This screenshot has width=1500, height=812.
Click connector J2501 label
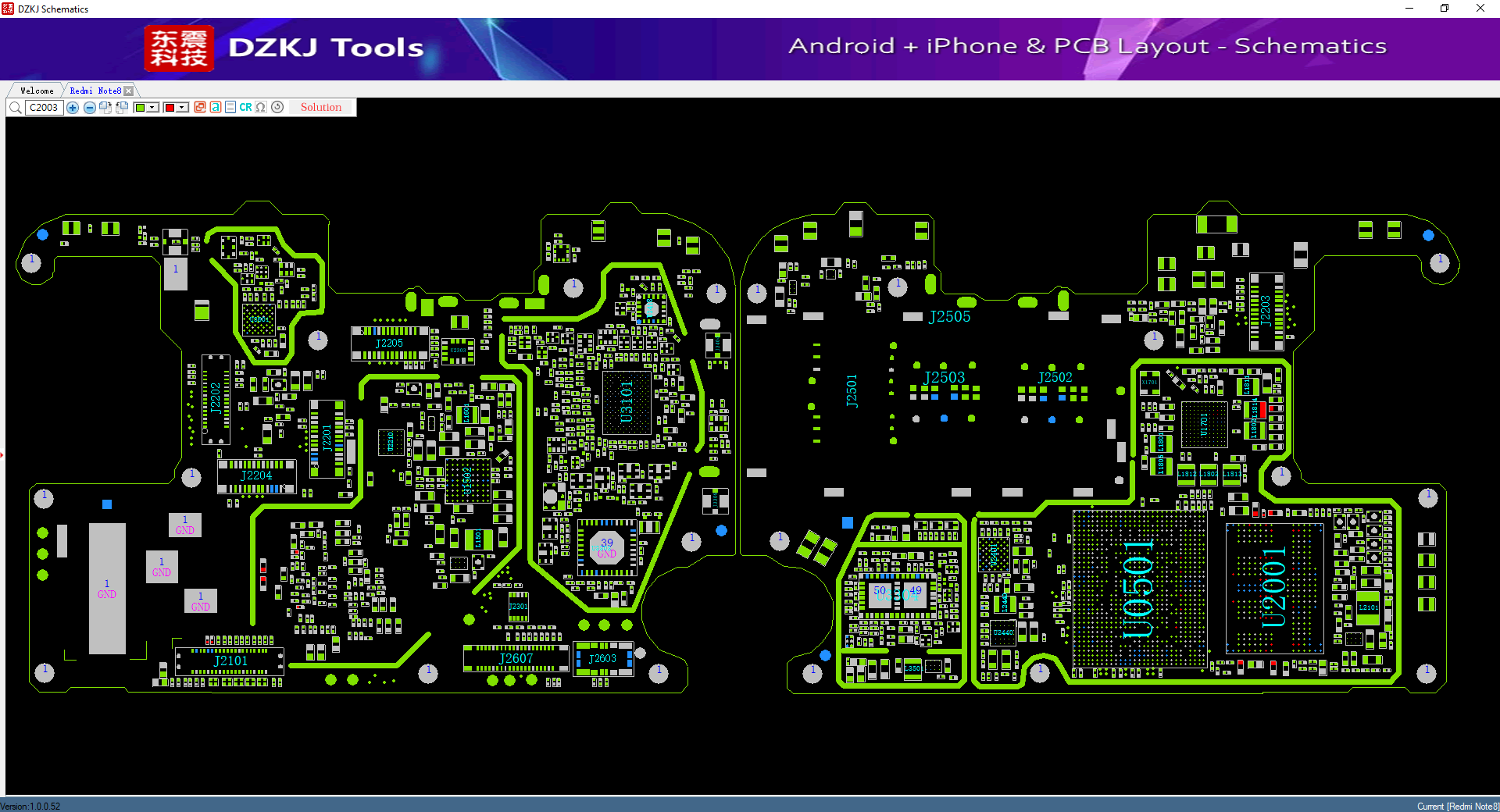(852, 391)
